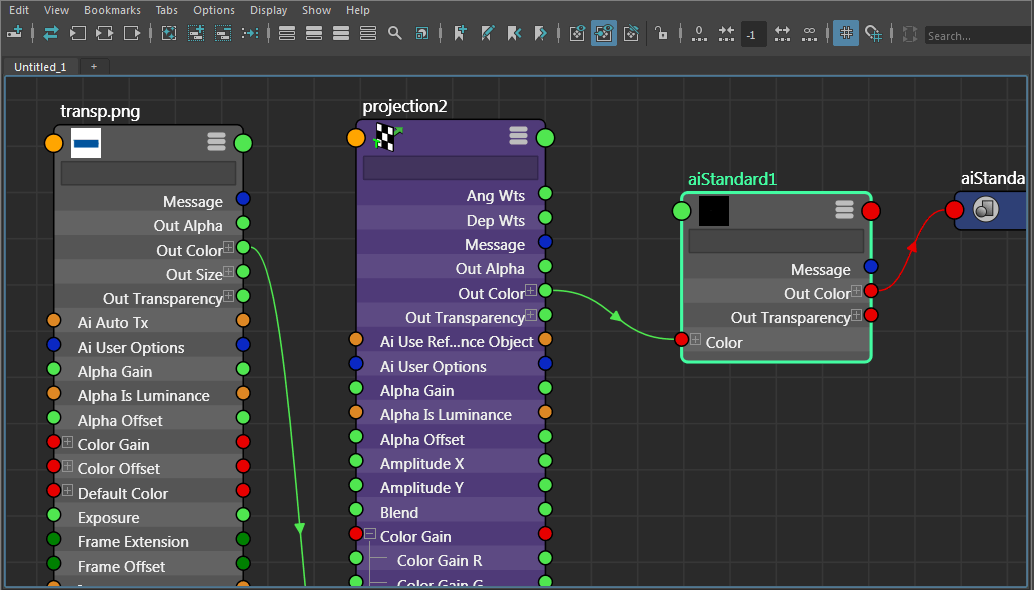Screen dimensions: 1034x590
Task: Click the add selected nodes to graph icon
Action: point(196,33)
